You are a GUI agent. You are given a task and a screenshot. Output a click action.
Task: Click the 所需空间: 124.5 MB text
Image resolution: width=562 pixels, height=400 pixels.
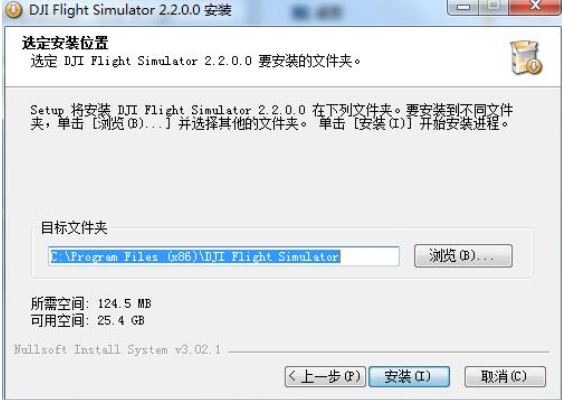pyautogui.click(x=91, y=304)
